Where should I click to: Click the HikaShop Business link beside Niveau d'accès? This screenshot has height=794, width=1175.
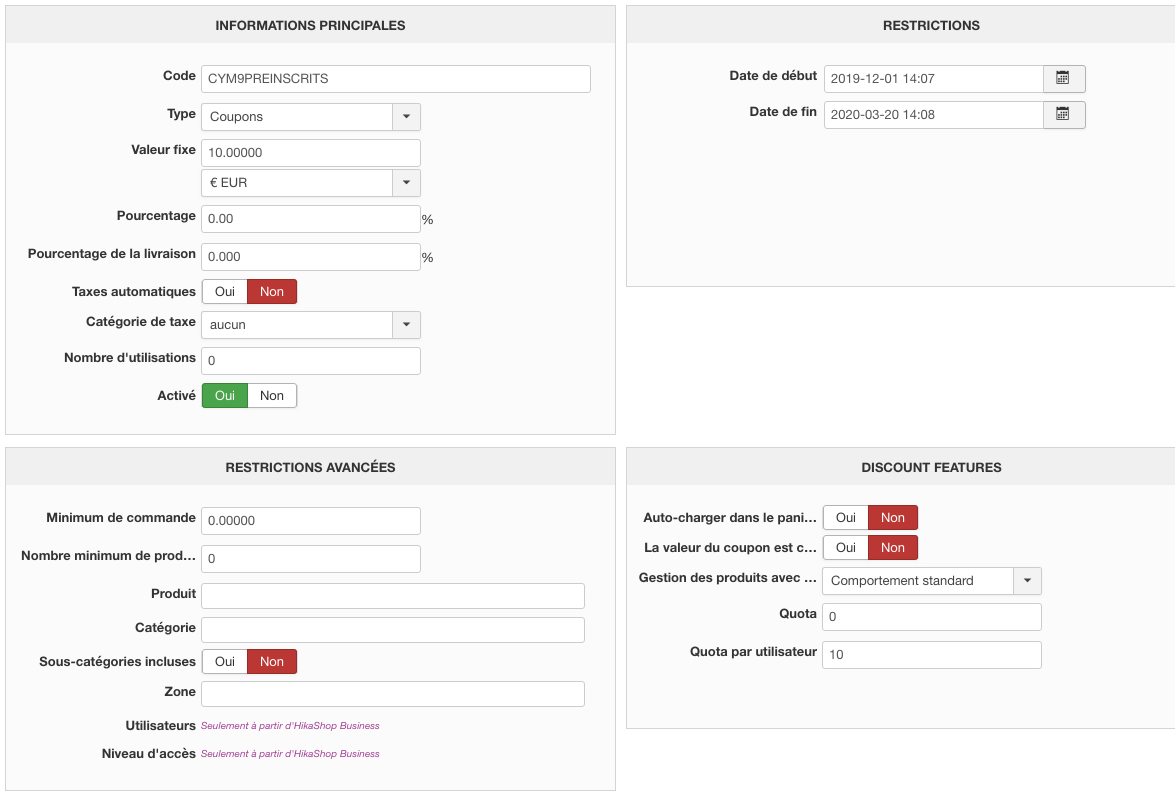click(290, 754)
